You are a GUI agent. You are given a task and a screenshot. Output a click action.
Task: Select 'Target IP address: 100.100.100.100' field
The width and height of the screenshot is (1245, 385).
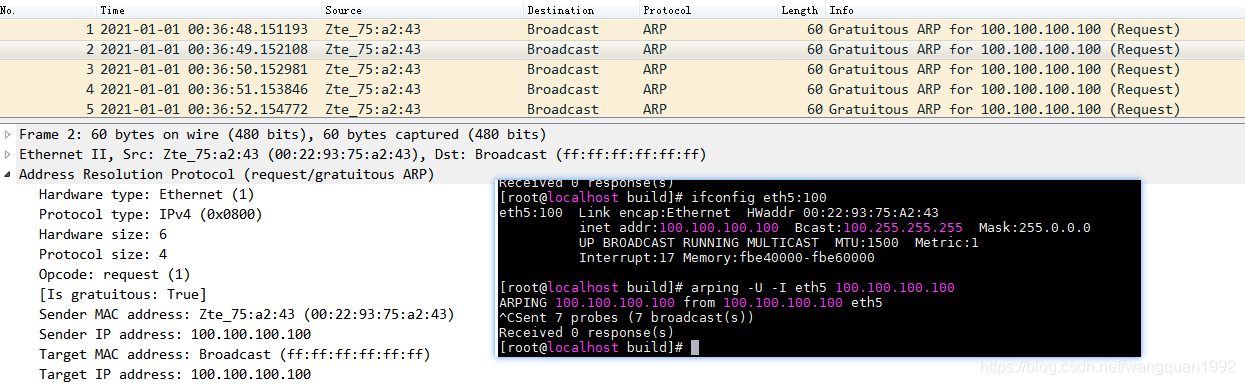point(175,375)
